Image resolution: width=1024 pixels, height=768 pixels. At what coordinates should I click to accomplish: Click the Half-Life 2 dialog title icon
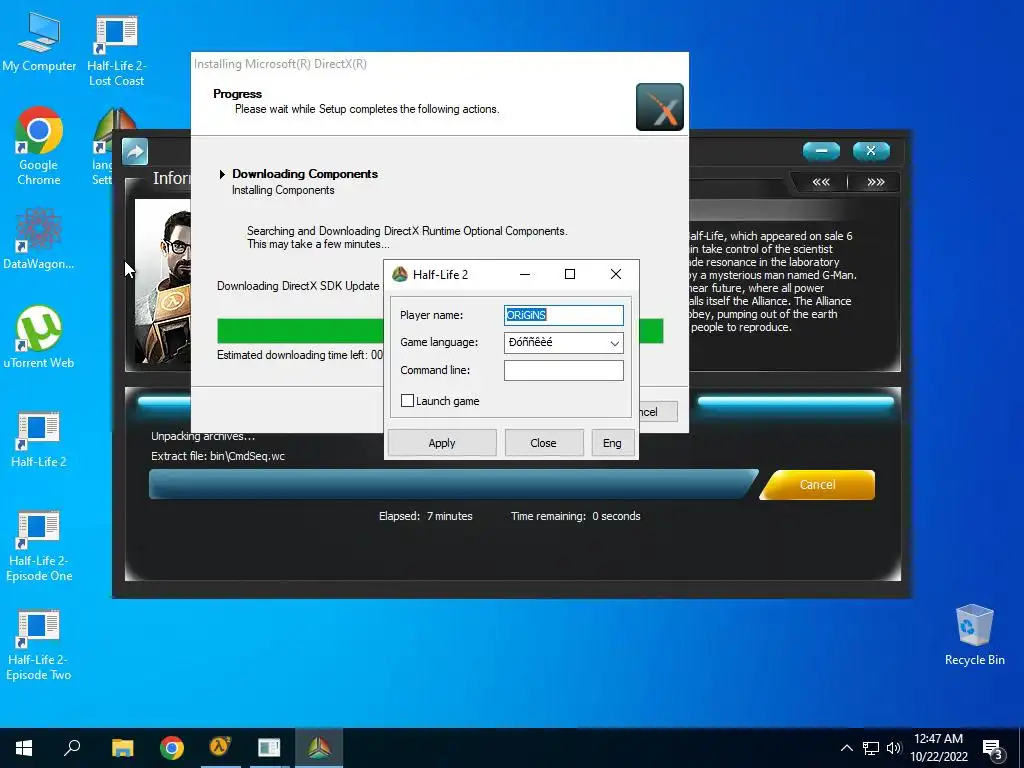point(400,274)
